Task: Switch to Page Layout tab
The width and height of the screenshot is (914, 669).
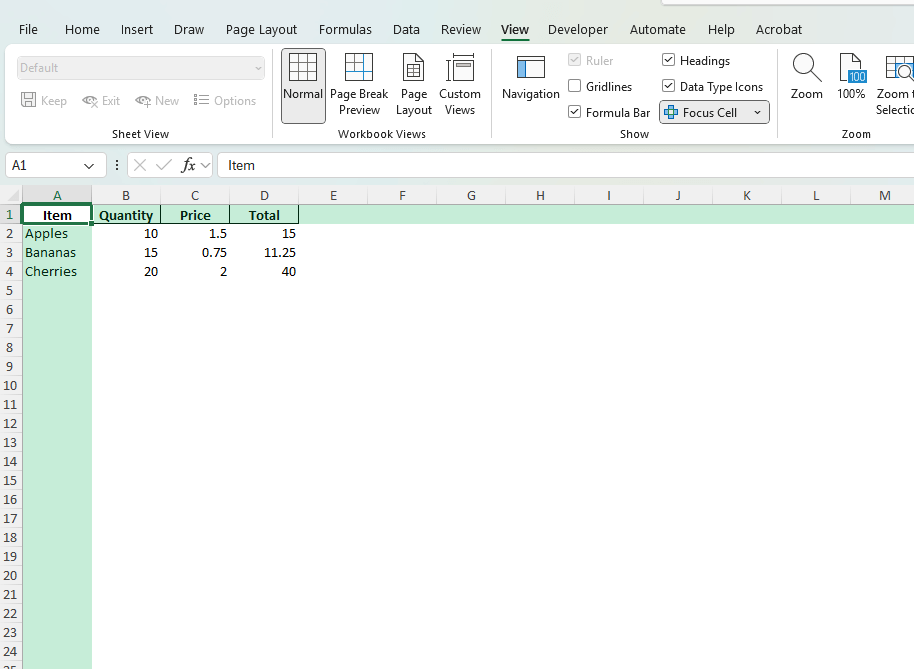Action: [261, 30]
